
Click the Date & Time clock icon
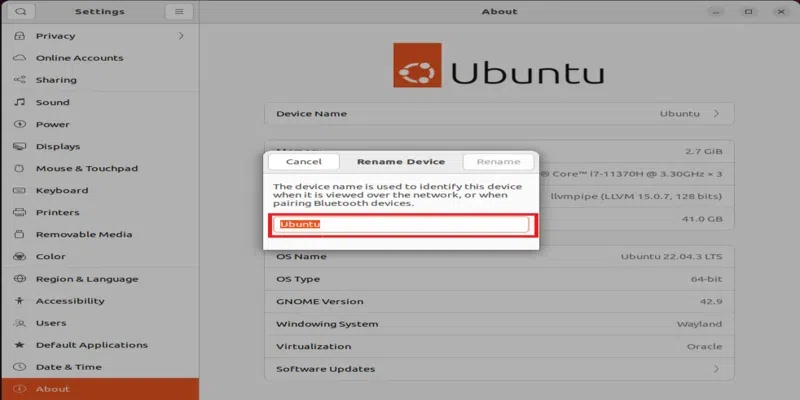19,367
